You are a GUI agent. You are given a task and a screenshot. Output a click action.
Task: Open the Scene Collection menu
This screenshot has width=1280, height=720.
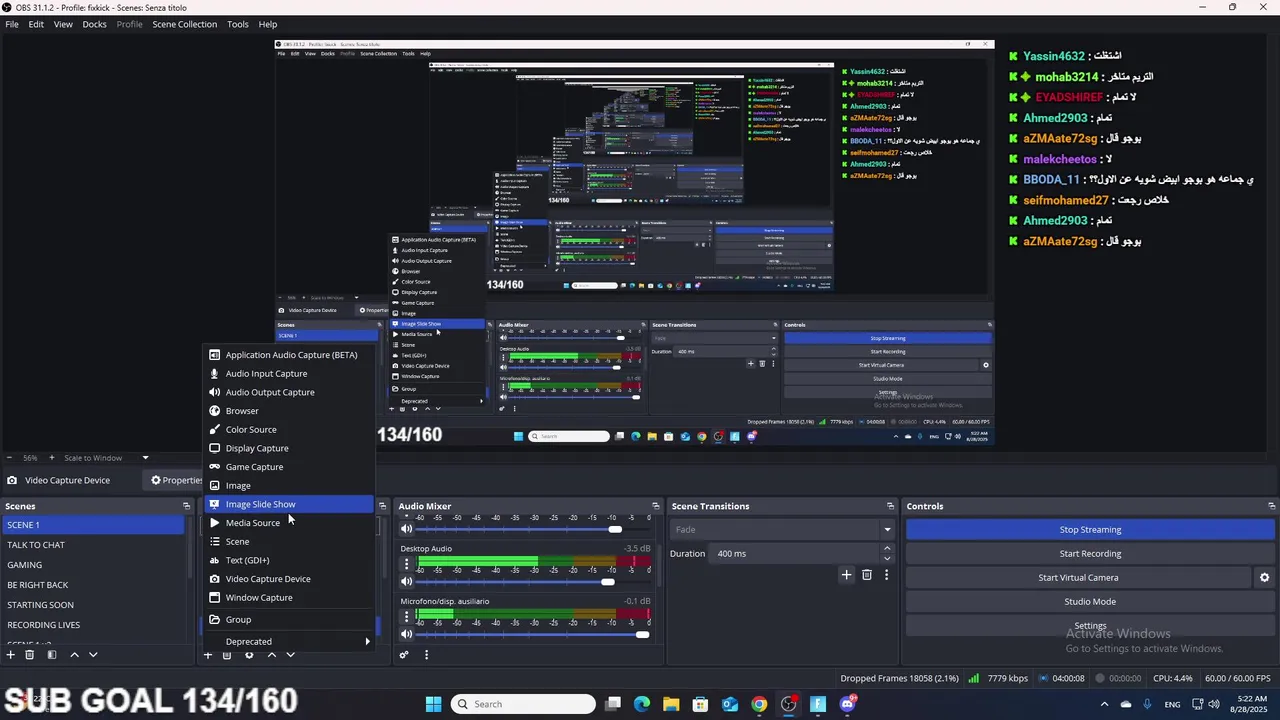click(184, 24)
